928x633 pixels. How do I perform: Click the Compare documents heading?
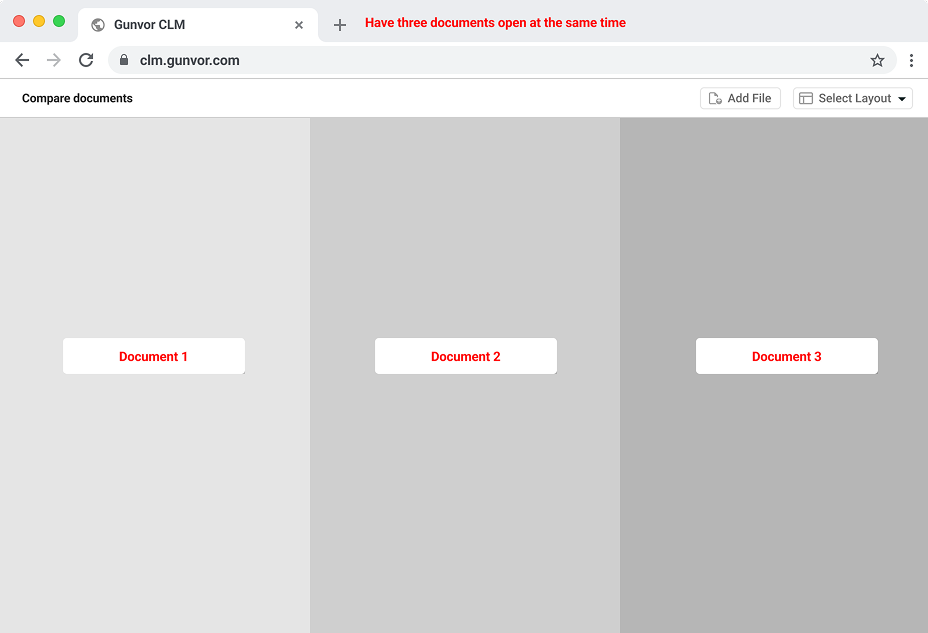(77, 98)
